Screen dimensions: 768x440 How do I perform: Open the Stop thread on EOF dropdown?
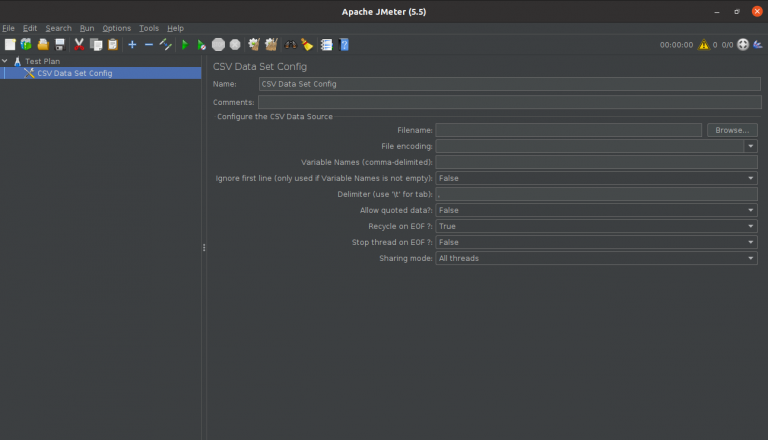pyautogui.click(x=596, y=242)
